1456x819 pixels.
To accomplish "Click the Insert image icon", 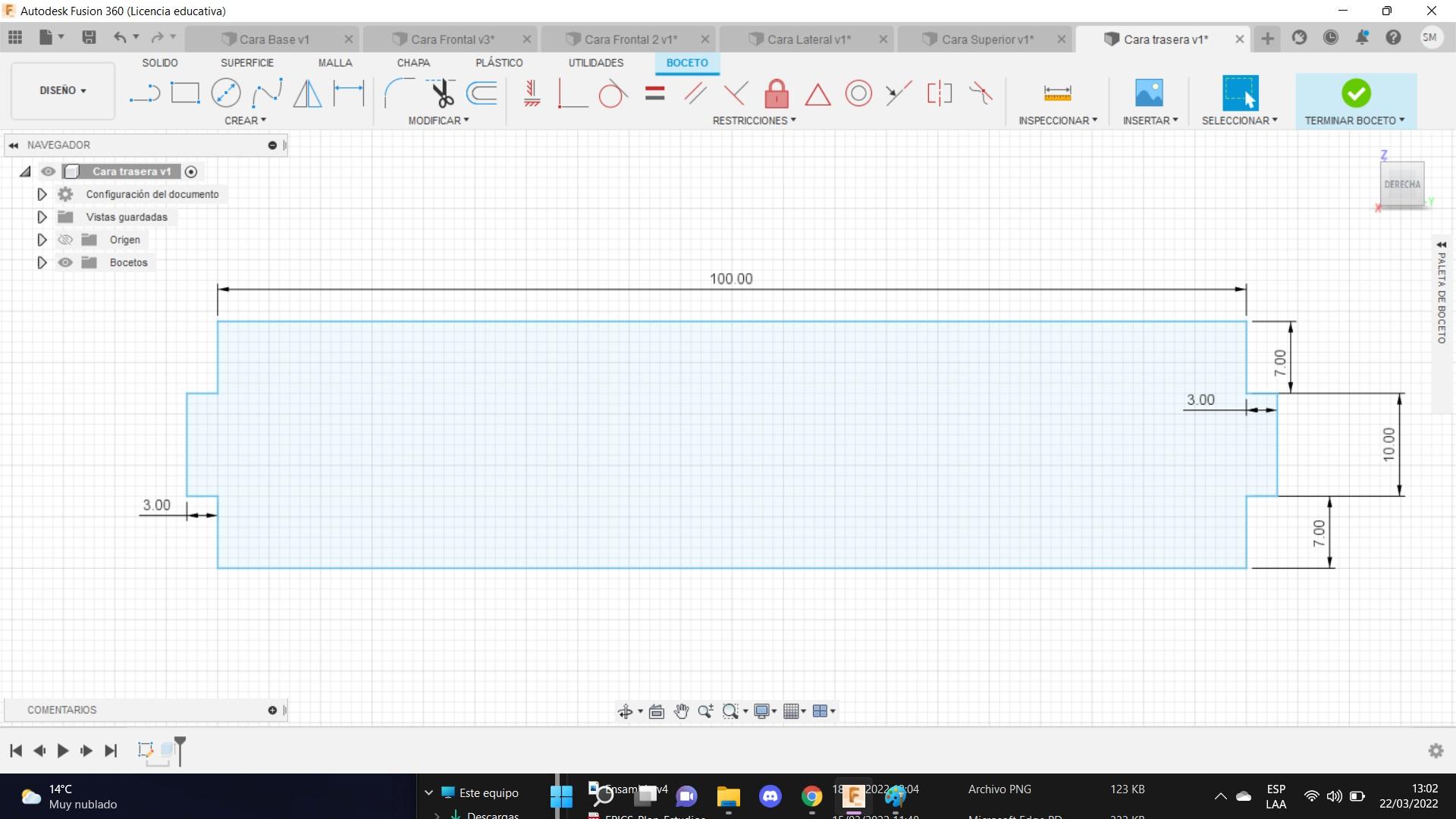I will pyautogui.click(x=1149, y=93).
